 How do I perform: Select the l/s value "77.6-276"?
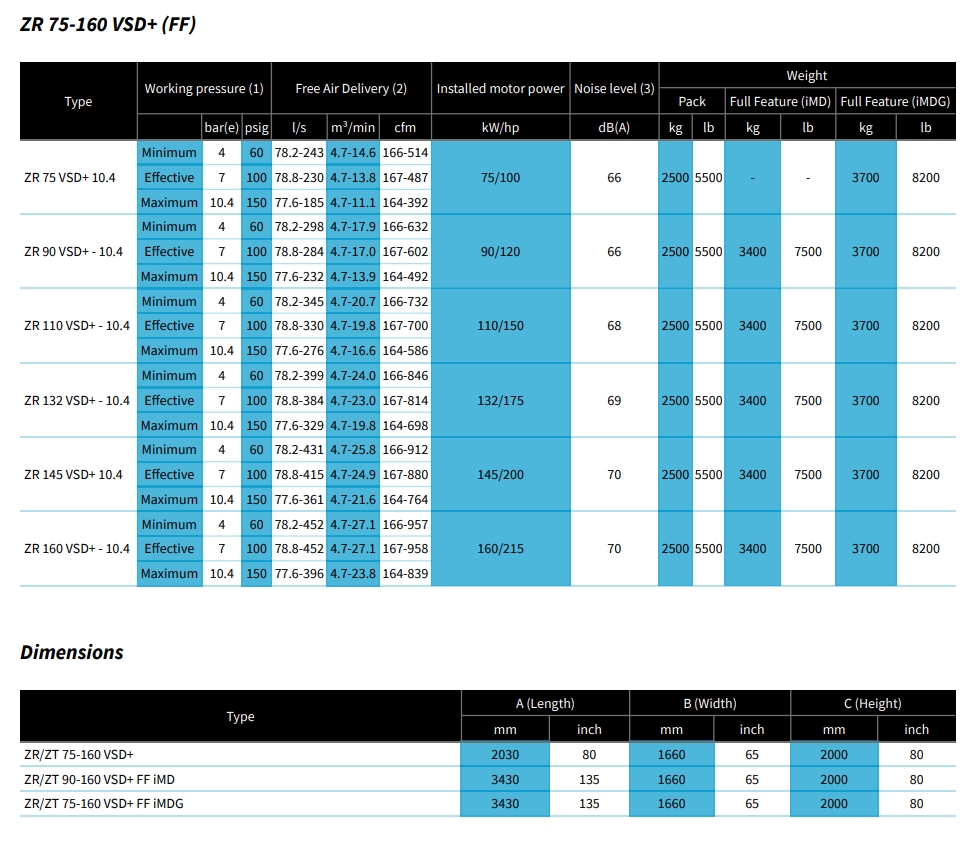(299, 350)
